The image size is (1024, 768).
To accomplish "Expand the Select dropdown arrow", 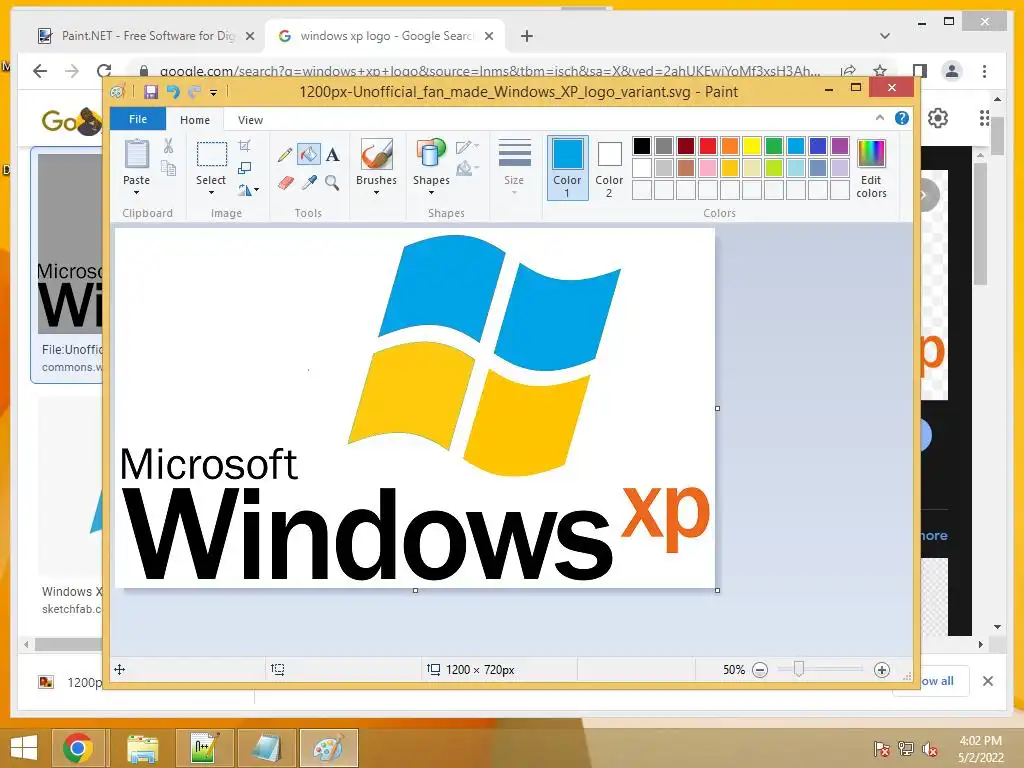I will (211, 193).
